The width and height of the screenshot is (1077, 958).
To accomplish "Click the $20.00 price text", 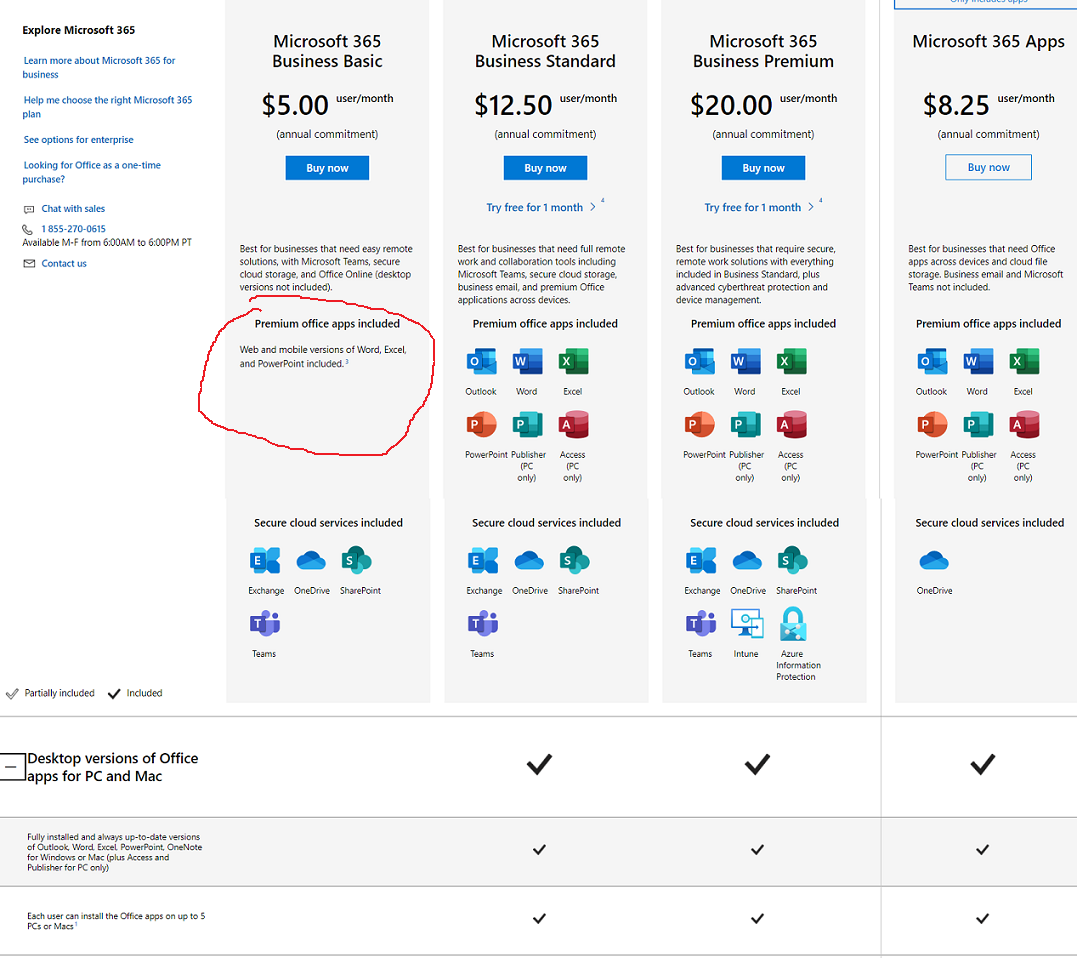I will 732,105.
